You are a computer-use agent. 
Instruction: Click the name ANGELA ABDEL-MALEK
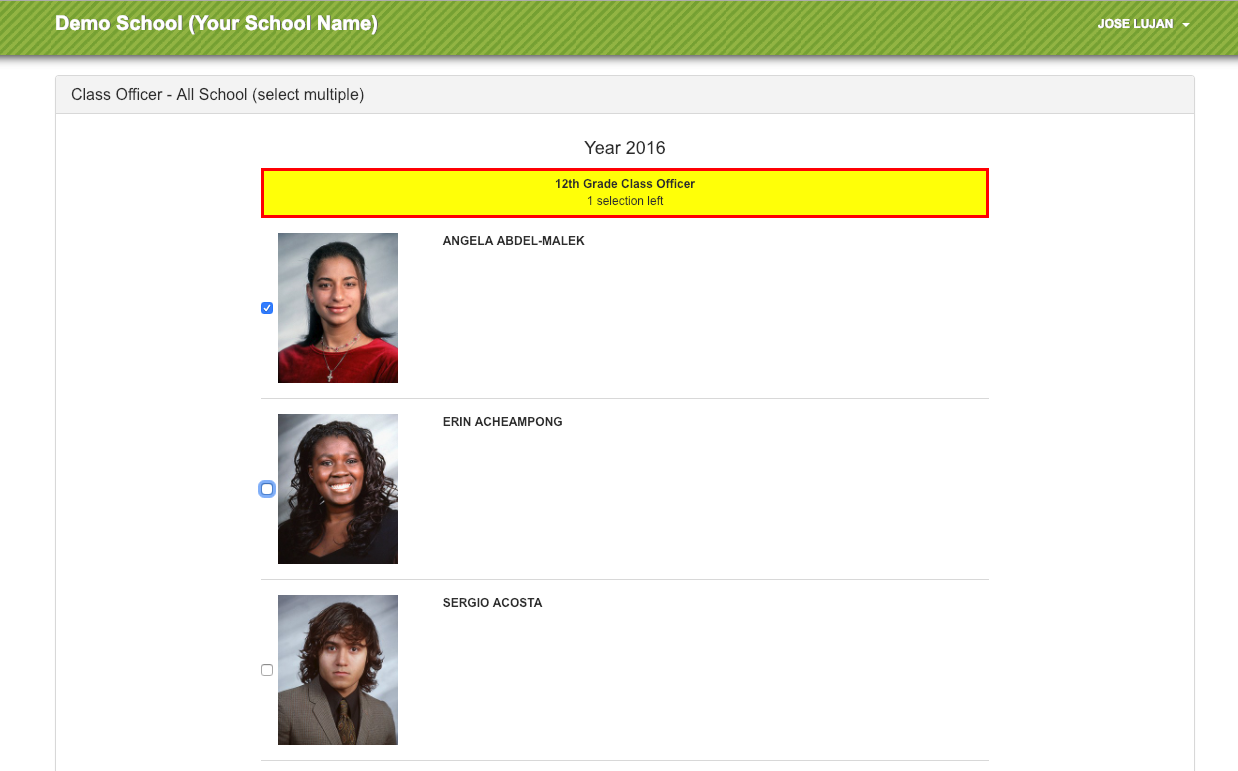pyautogui.click(x=513, y=240)
